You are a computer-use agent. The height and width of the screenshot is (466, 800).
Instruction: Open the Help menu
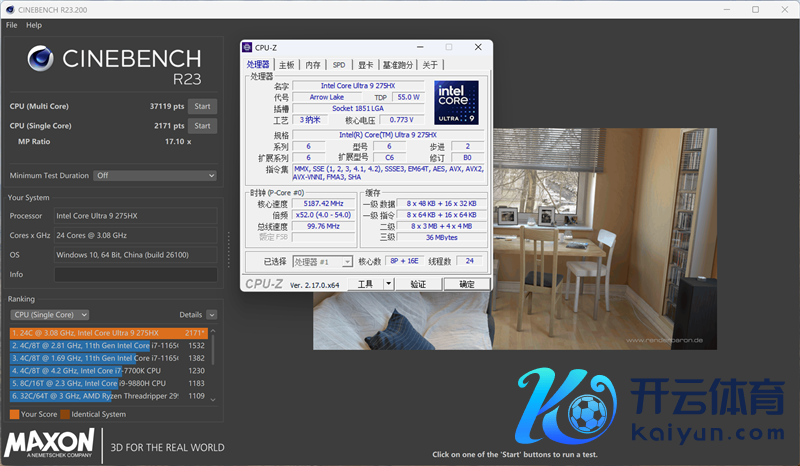coord(34,24)
